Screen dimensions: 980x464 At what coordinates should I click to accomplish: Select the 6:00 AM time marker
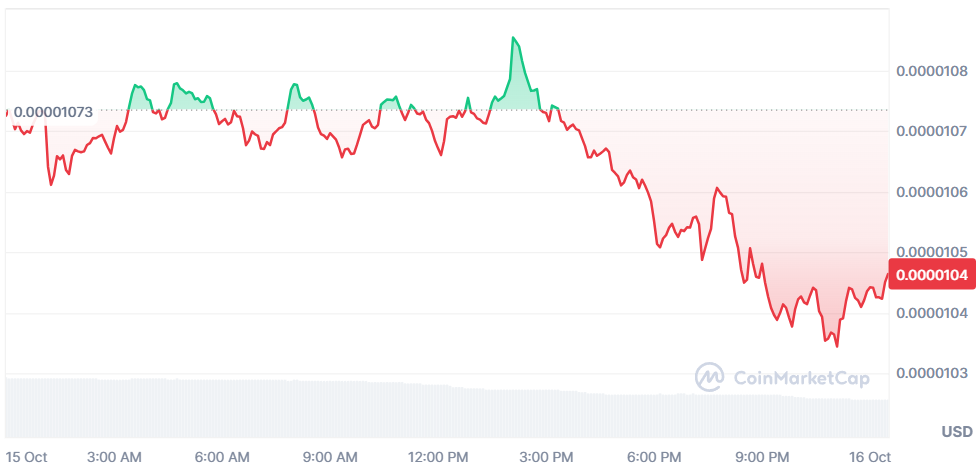pos(221,456)
